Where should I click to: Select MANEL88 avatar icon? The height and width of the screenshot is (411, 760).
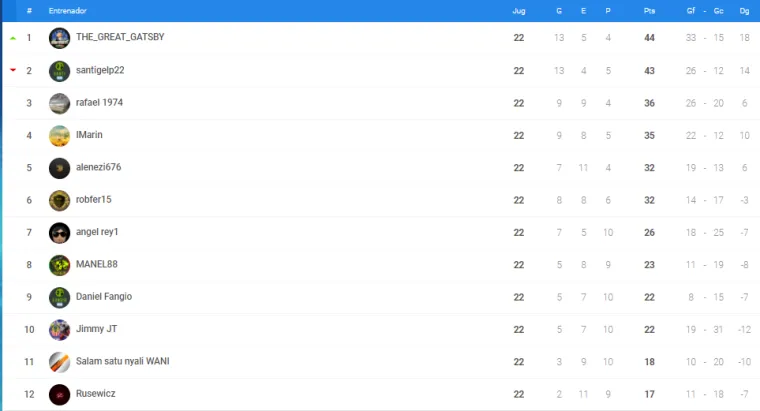(59, 265)
